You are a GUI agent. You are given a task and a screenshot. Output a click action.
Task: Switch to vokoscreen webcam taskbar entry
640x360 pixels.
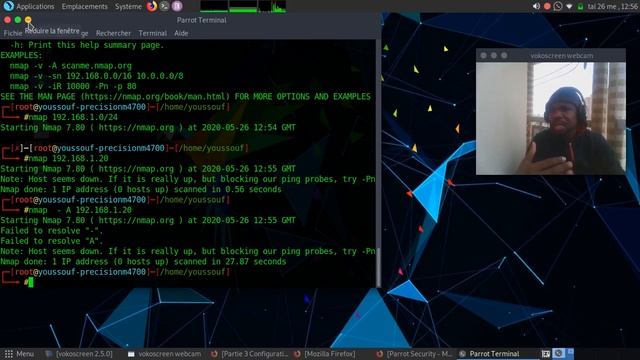[164, 354]
